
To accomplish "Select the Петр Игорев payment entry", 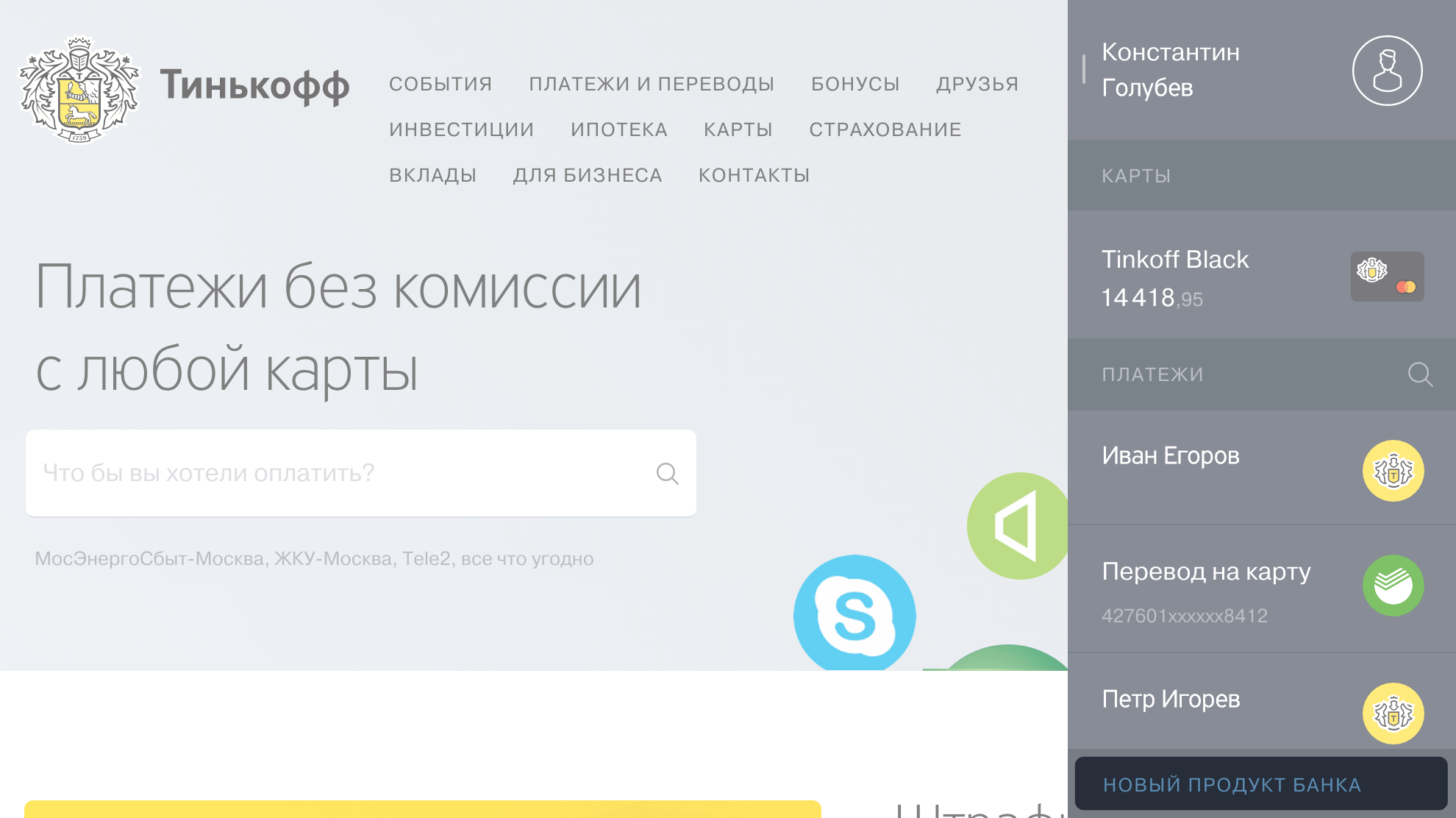I will [1262, 701].
